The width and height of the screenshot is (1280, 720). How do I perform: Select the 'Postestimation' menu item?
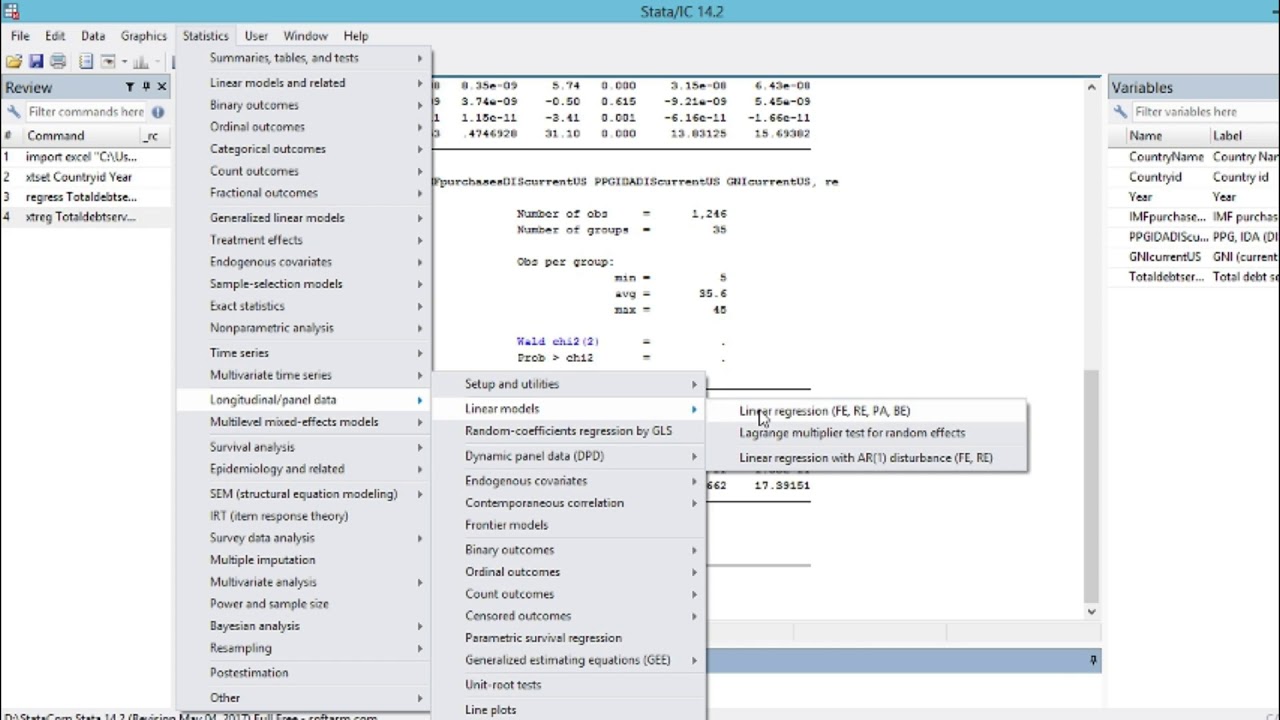coord(304,673)
